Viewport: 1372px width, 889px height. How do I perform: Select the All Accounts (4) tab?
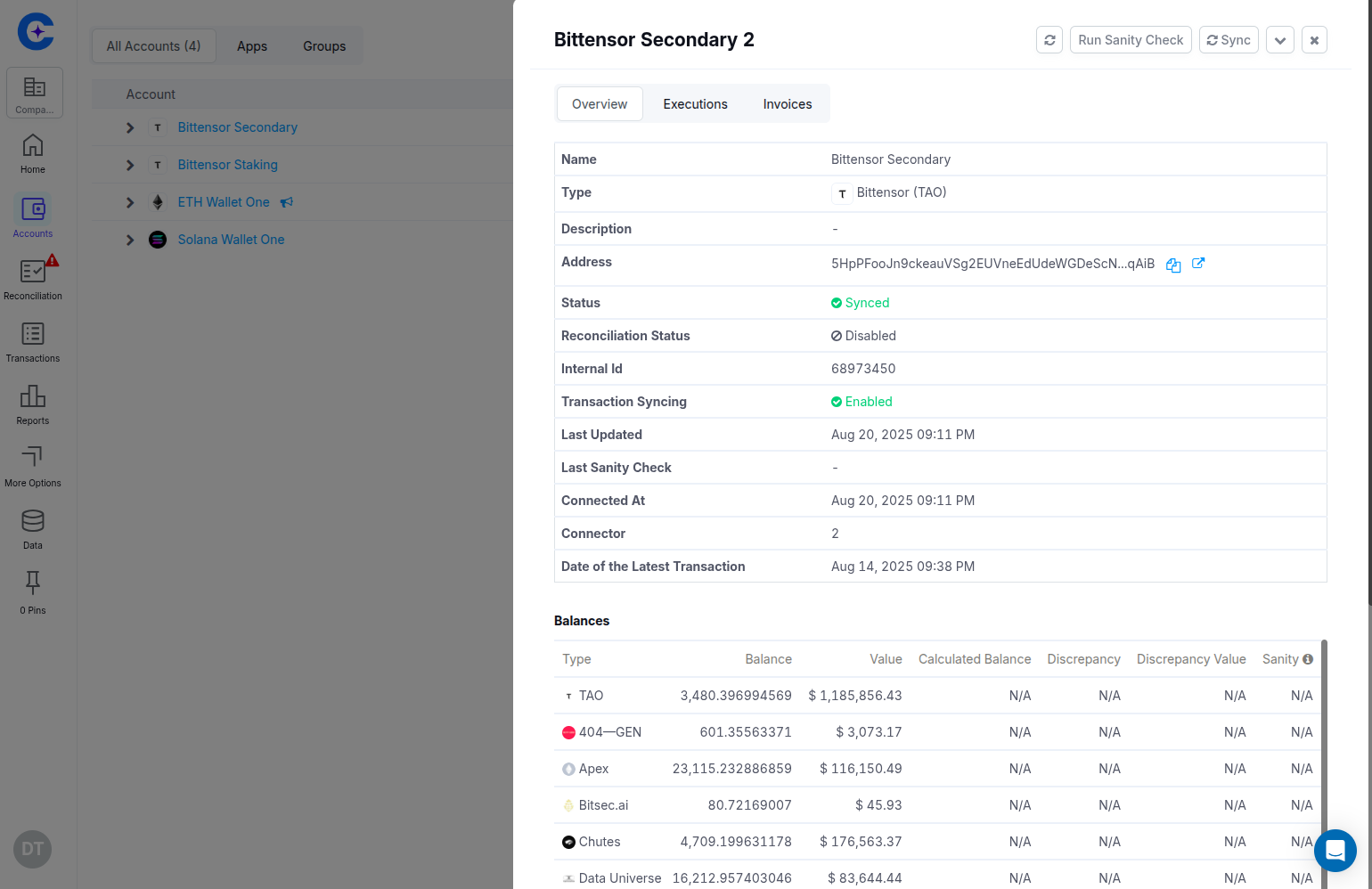[154, 46]
